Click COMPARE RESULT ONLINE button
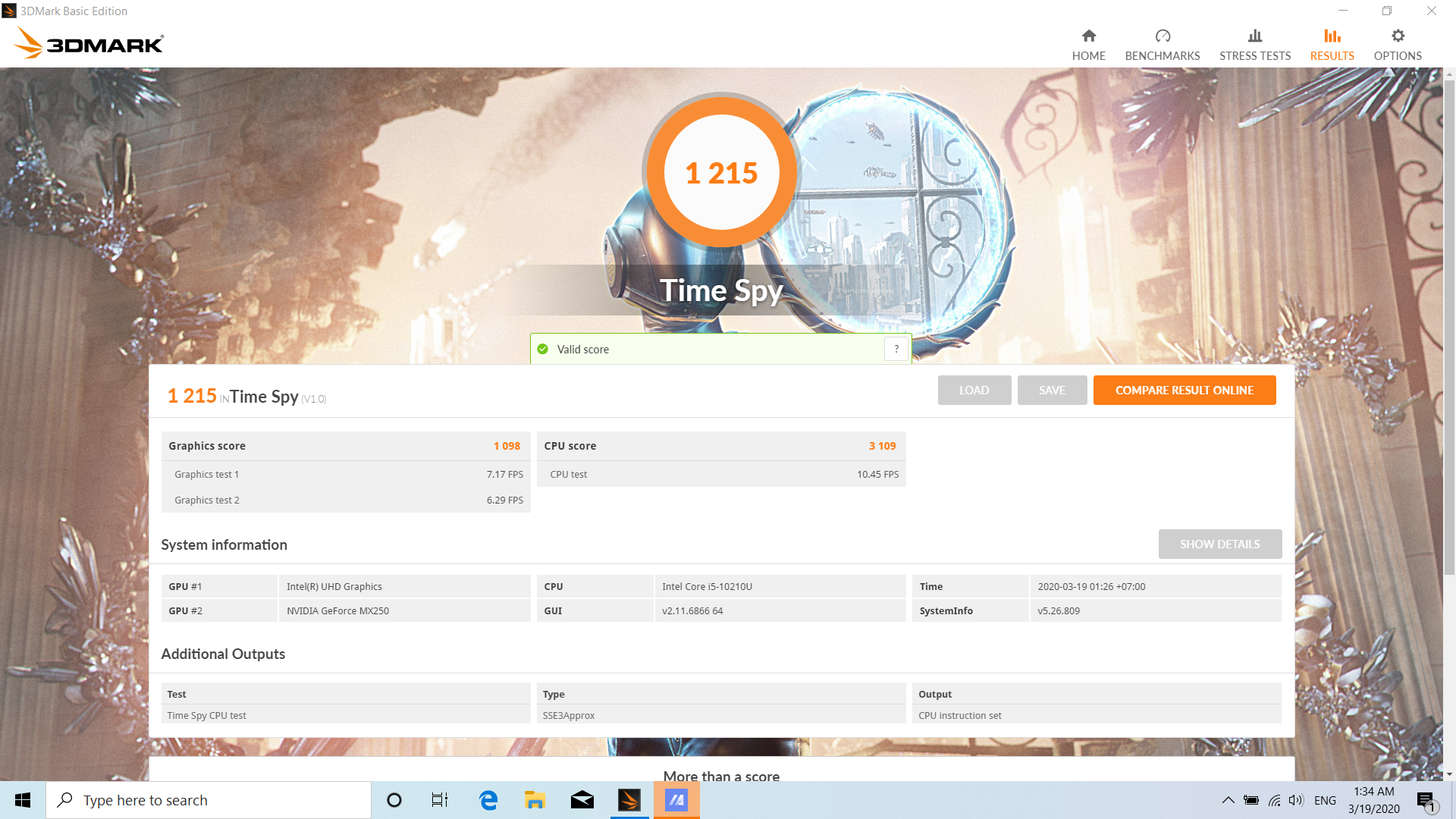Viewport: 1456px width, 819px height. [x=1184, y=391]
